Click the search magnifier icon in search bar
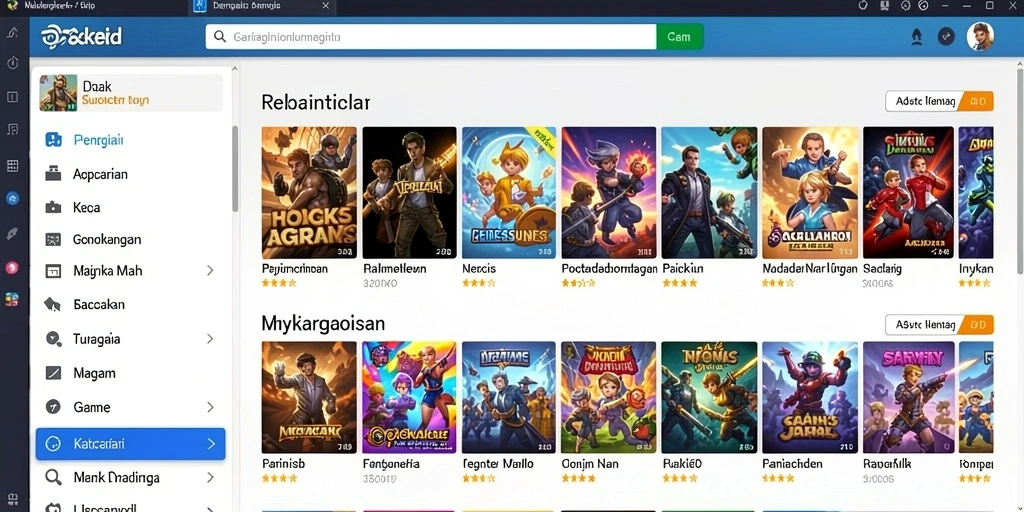Viewport: 1024px width, 512px height. click(220, 37)
